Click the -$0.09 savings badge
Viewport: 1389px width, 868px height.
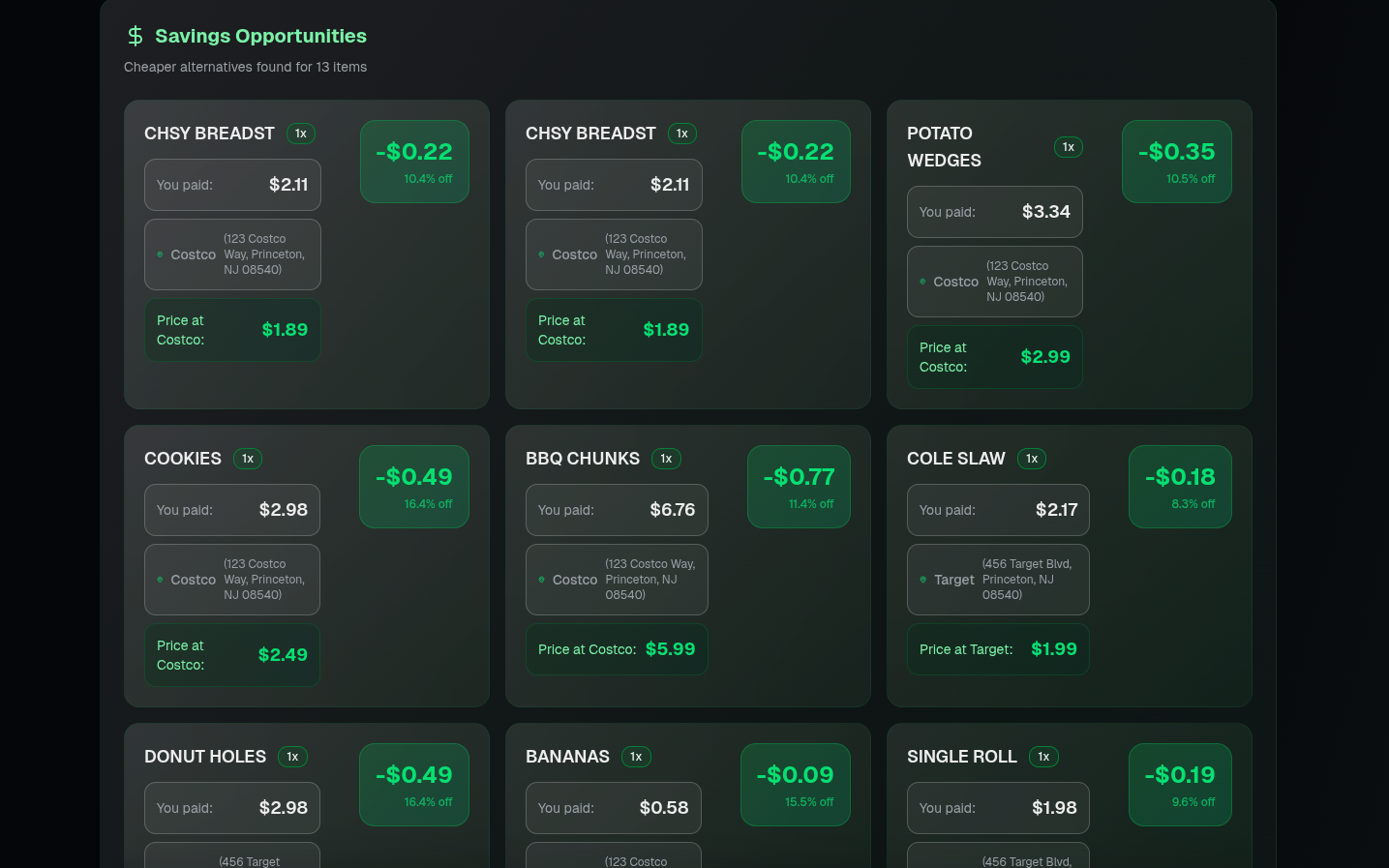click(796, 785)
